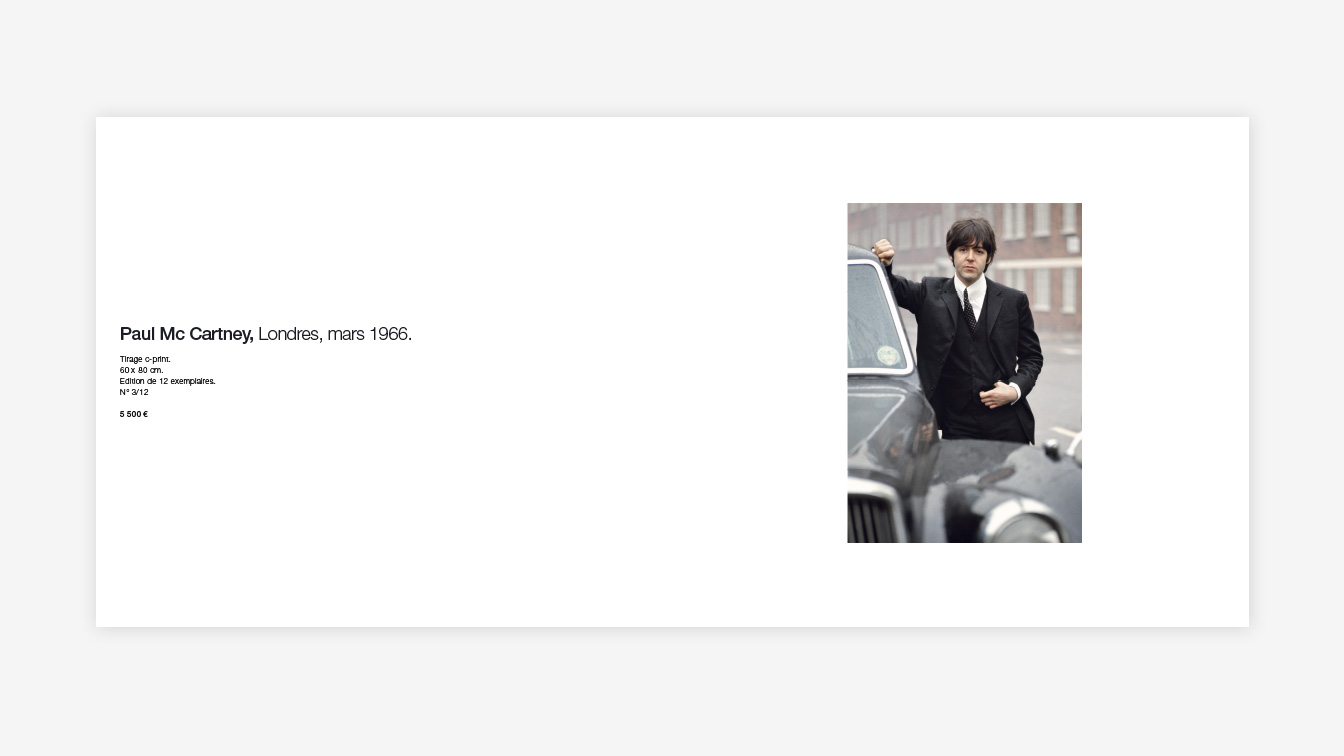Click 'Edition de 12 exemplaires.' text

tap(167, 381)
